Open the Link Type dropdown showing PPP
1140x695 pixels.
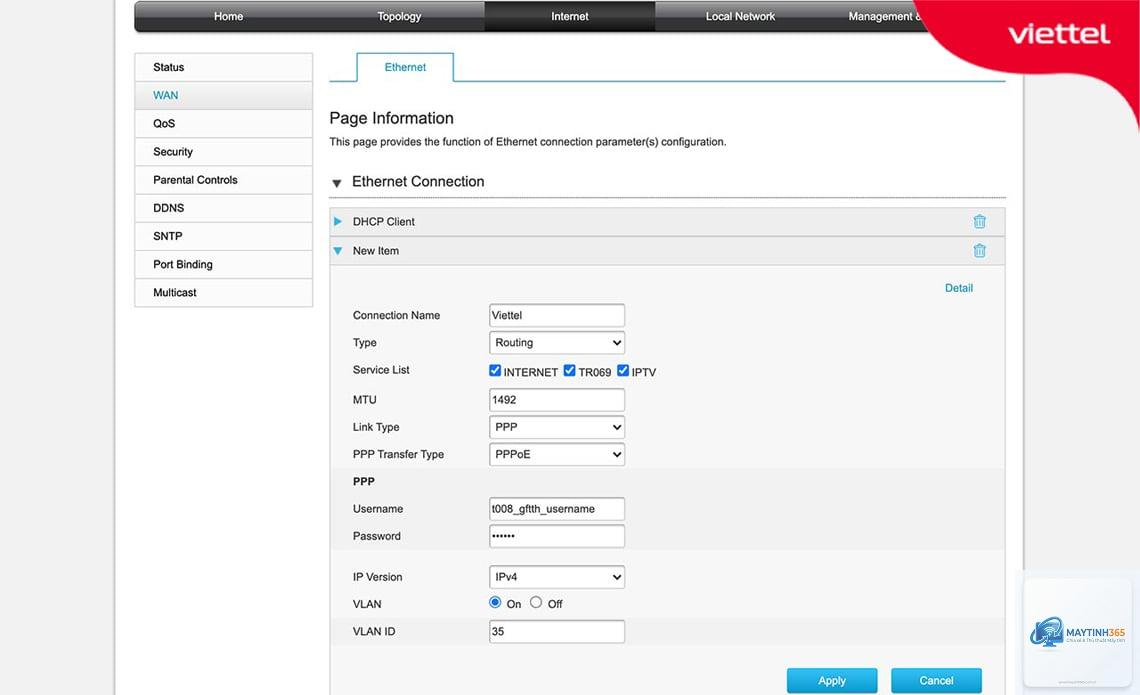557,427
